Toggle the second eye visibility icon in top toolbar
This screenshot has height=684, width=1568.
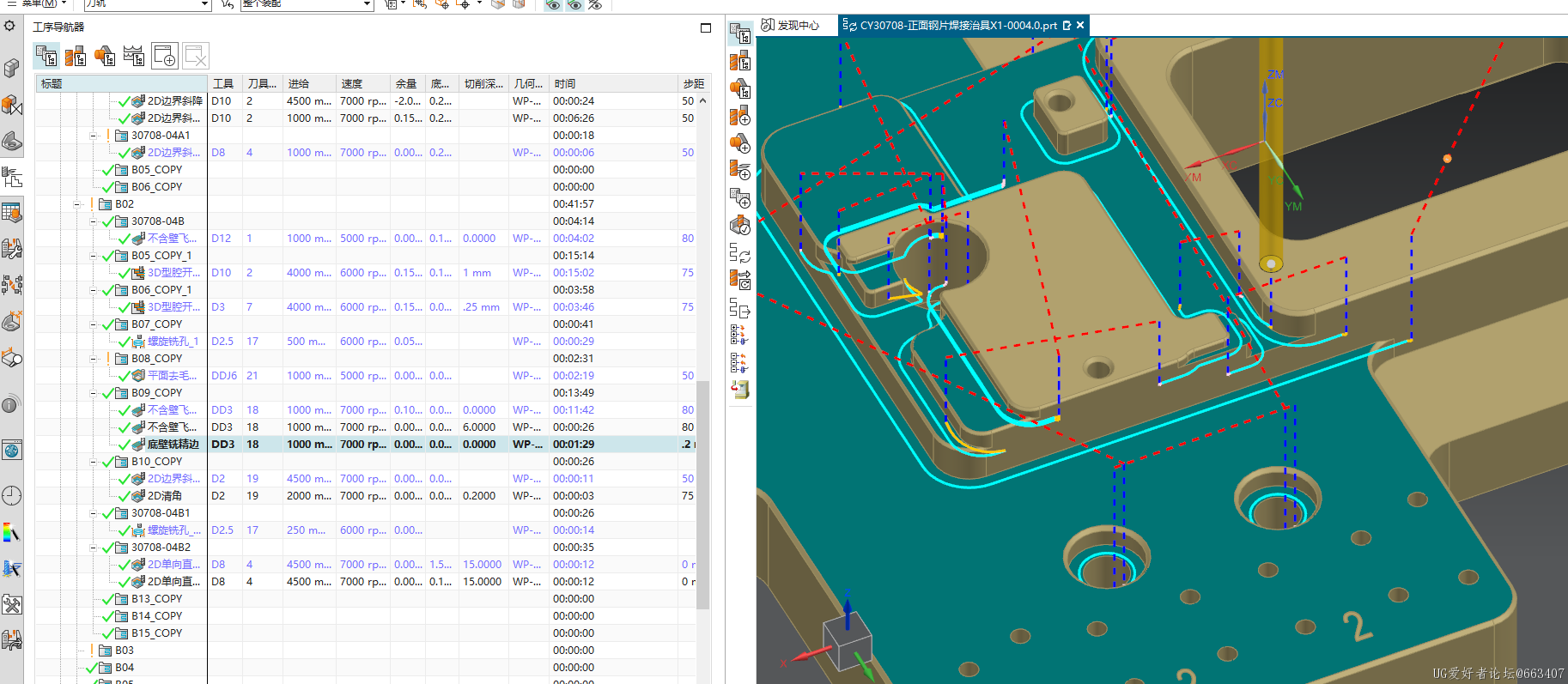pos(574,5)
